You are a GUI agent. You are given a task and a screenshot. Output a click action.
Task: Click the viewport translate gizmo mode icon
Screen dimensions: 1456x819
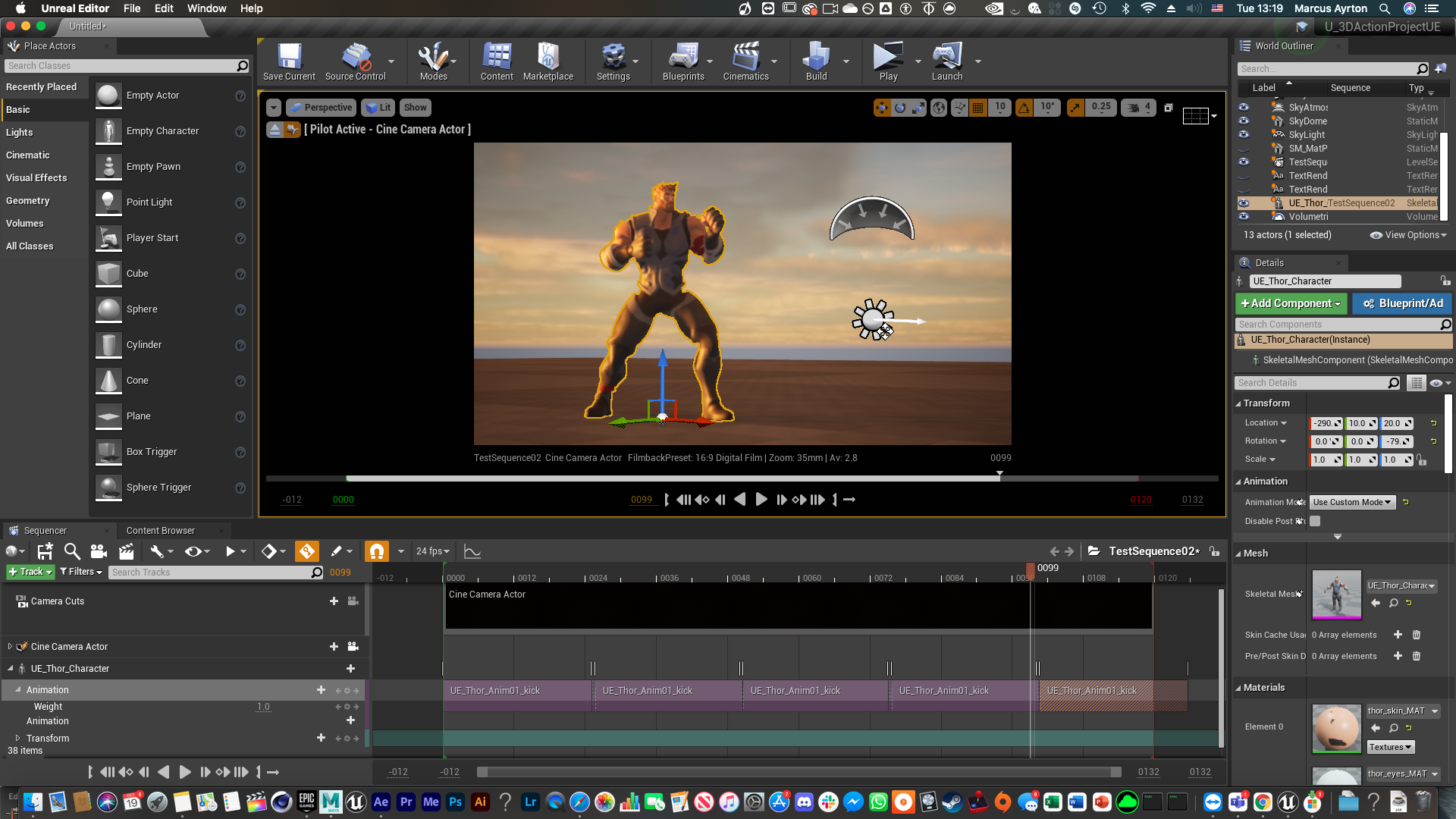[x=882, y=108]
